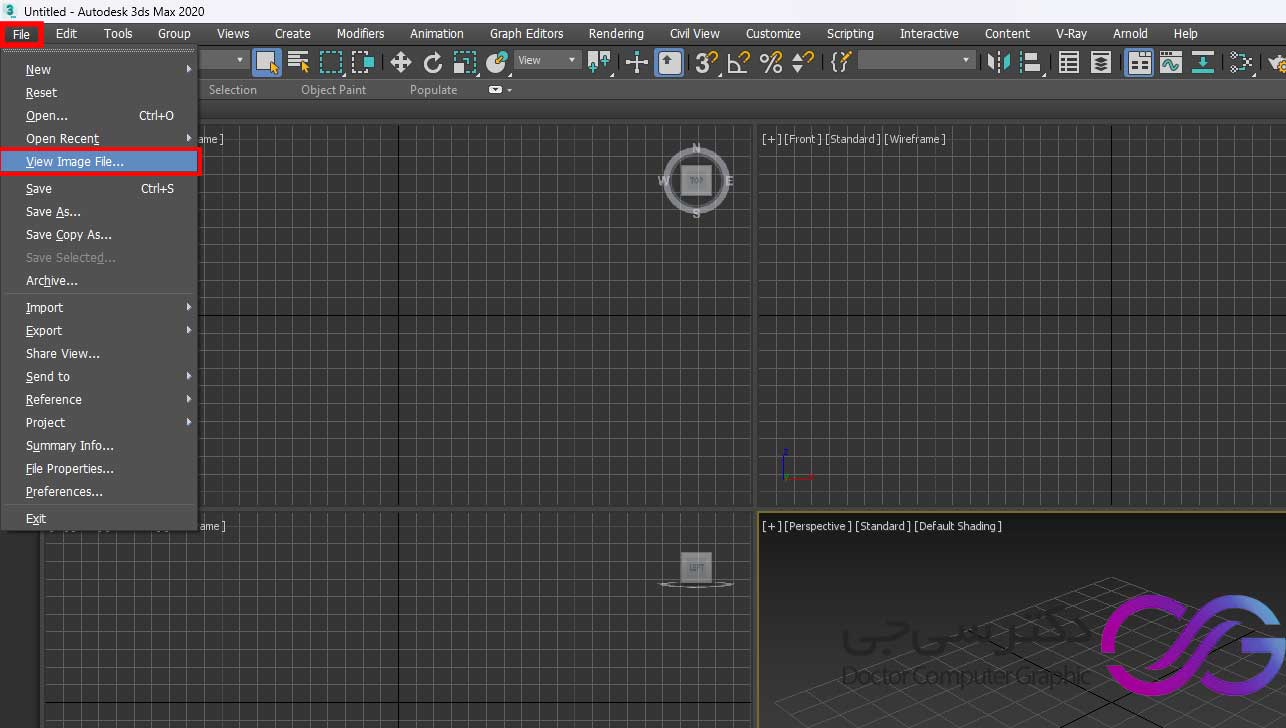Click Exit in the File menu
Viewport: 1286px width, 728px height.
100,519
